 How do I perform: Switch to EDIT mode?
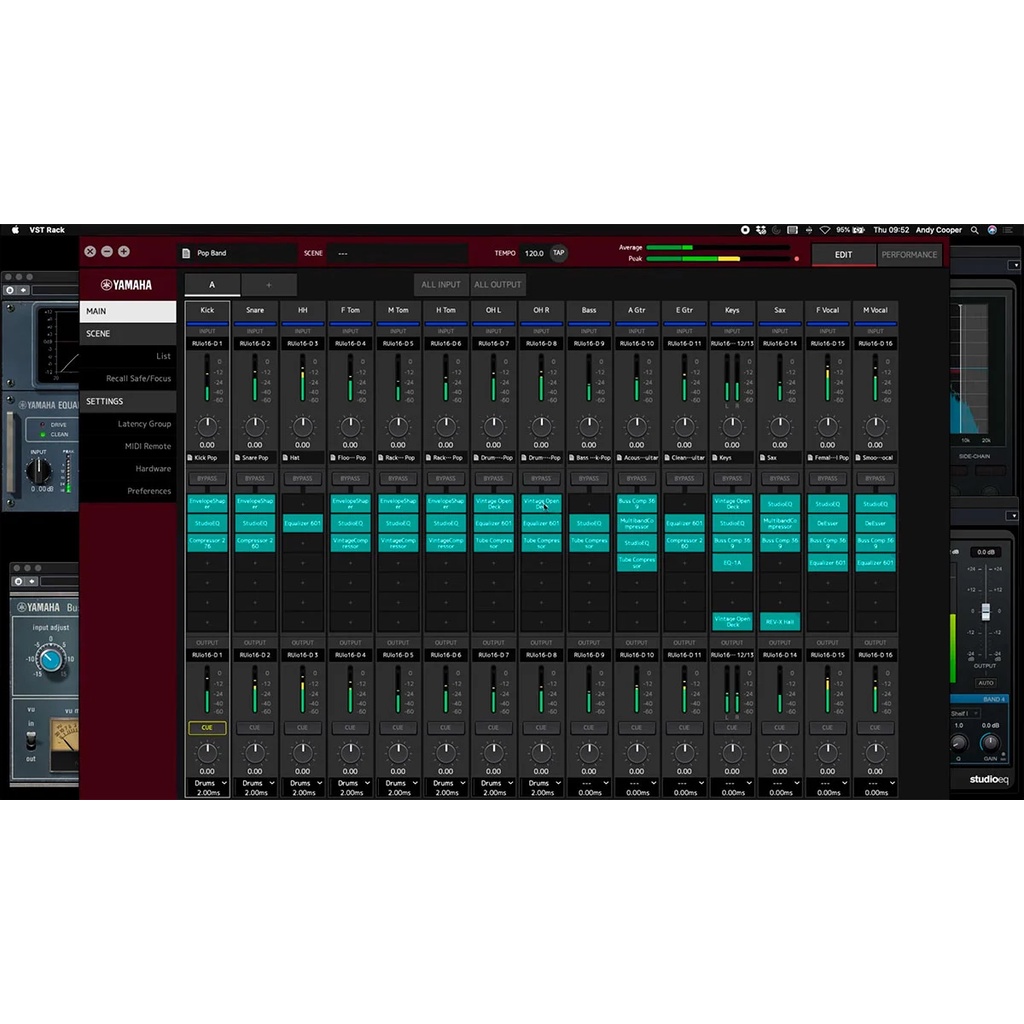coord(843,255)
